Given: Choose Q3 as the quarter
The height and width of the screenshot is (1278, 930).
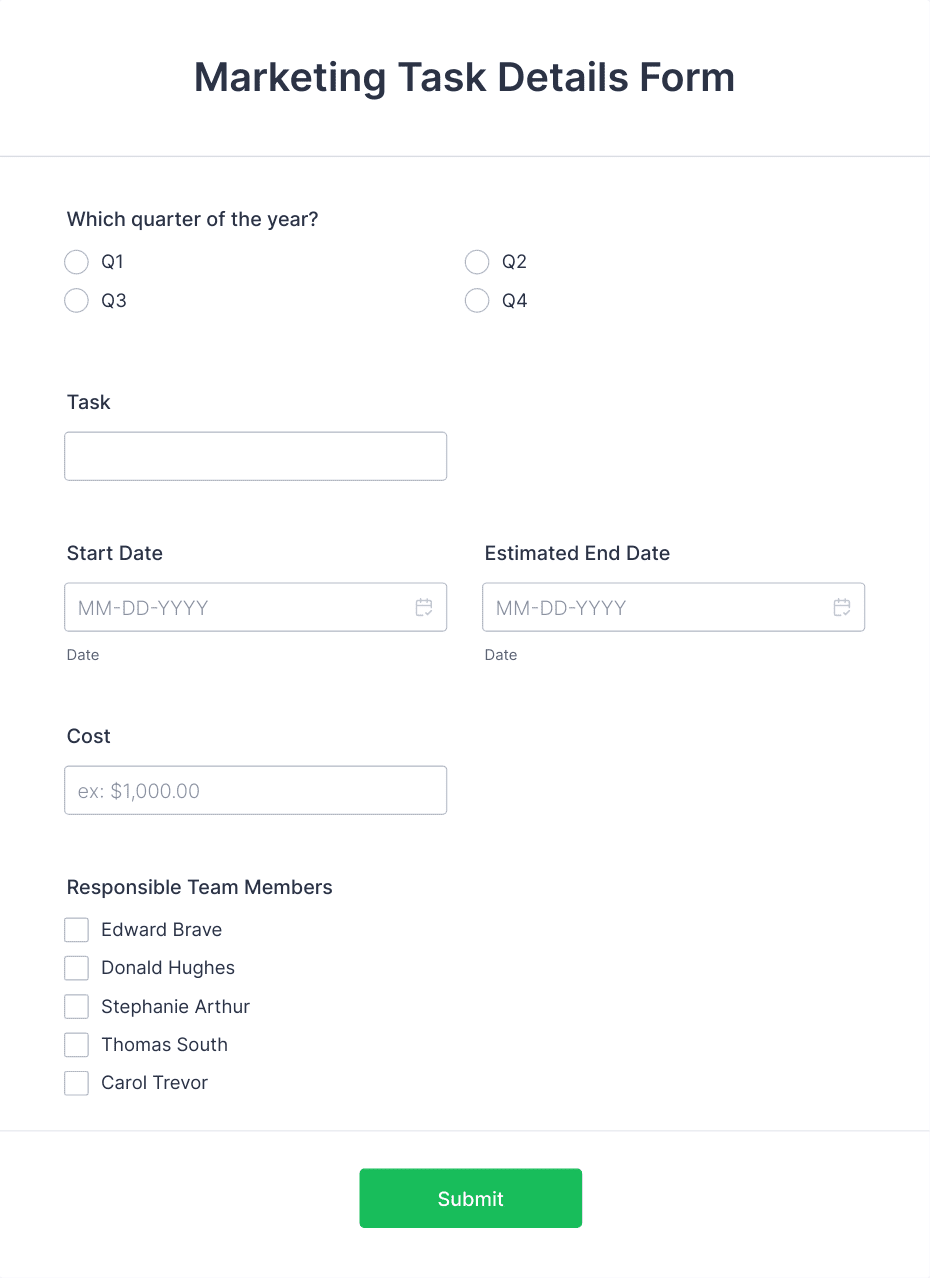Looking at the screenshot, I should coord(76,300).
